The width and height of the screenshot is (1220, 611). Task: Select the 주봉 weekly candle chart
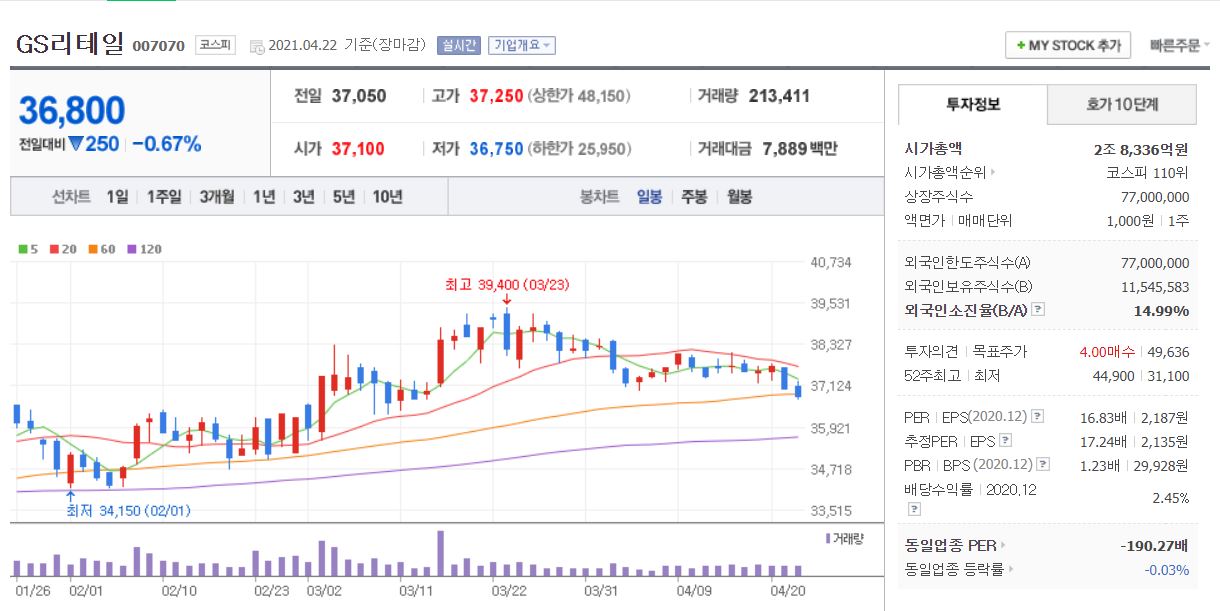tap(694, 197)
